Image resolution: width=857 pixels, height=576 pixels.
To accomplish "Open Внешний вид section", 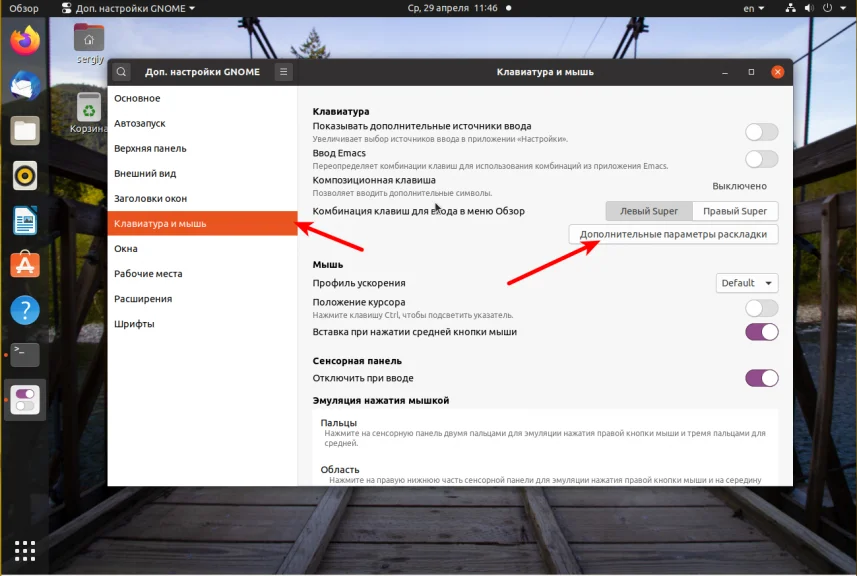I will tap(202, 174).
